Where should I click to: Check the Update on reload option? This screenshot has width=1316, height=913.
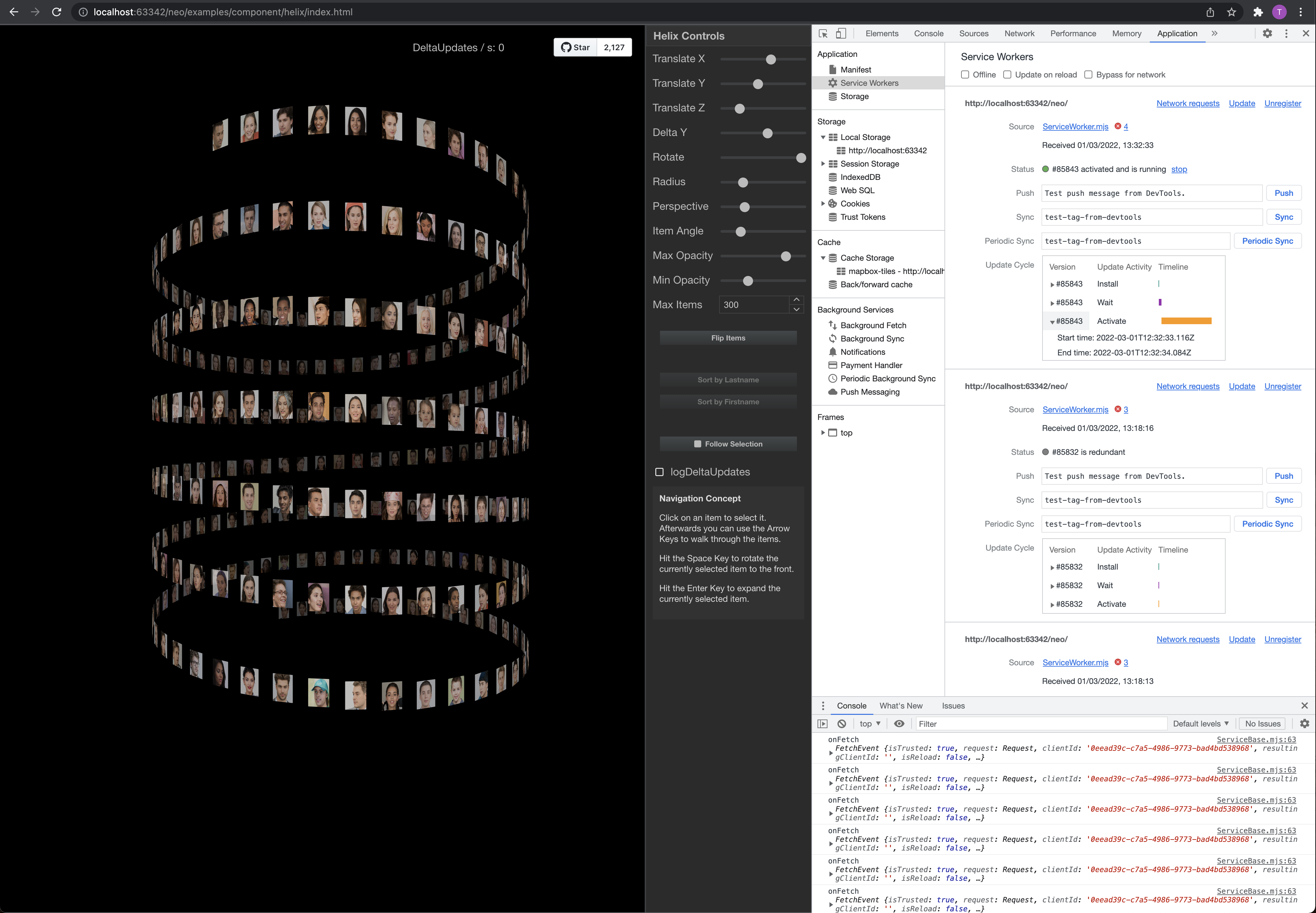click(x=1007, y=75)
